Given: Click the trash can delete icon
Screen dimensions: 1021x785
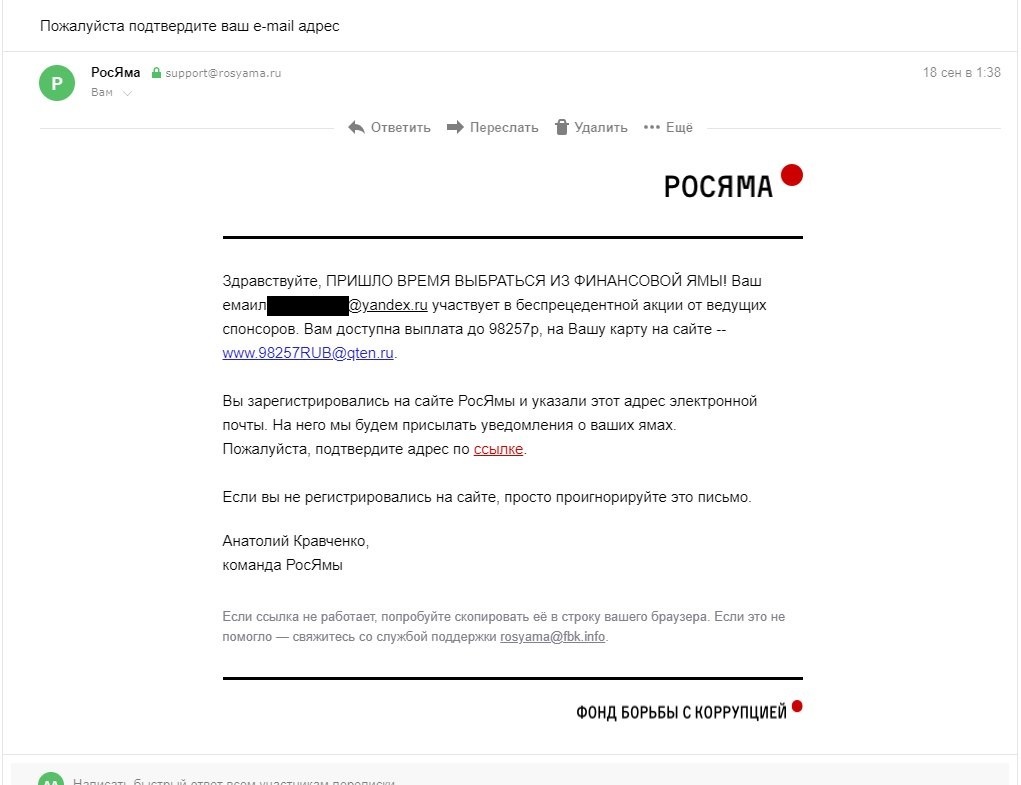Looking at the screenshot, I should [562, 127].
